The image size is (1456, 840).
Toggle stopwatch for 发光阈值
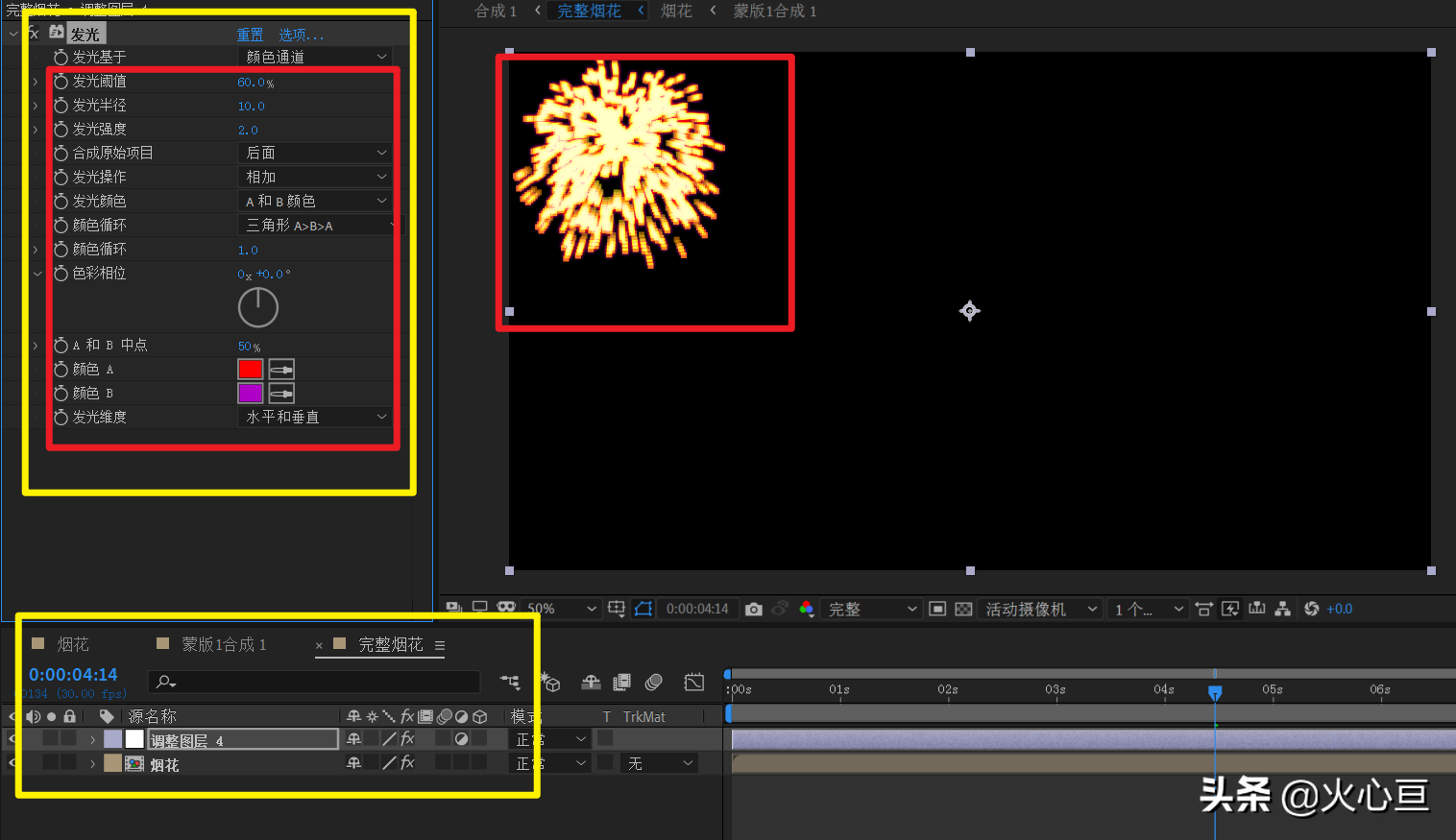(61, 82)
